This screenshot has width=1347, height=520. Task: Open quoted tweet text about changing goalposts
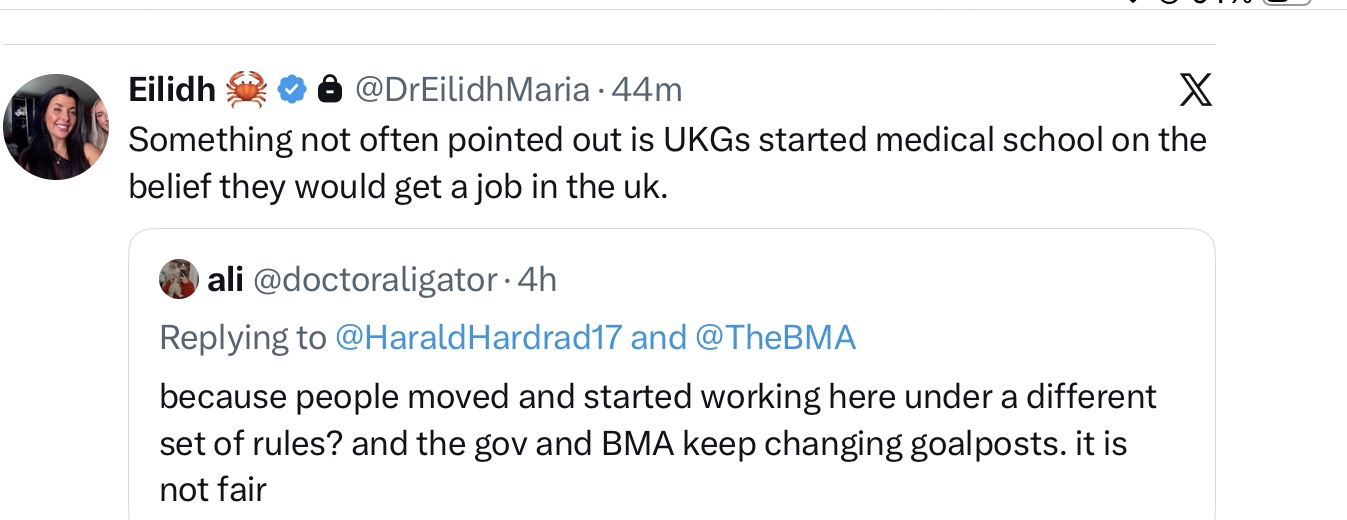click(x=658, y=443)
